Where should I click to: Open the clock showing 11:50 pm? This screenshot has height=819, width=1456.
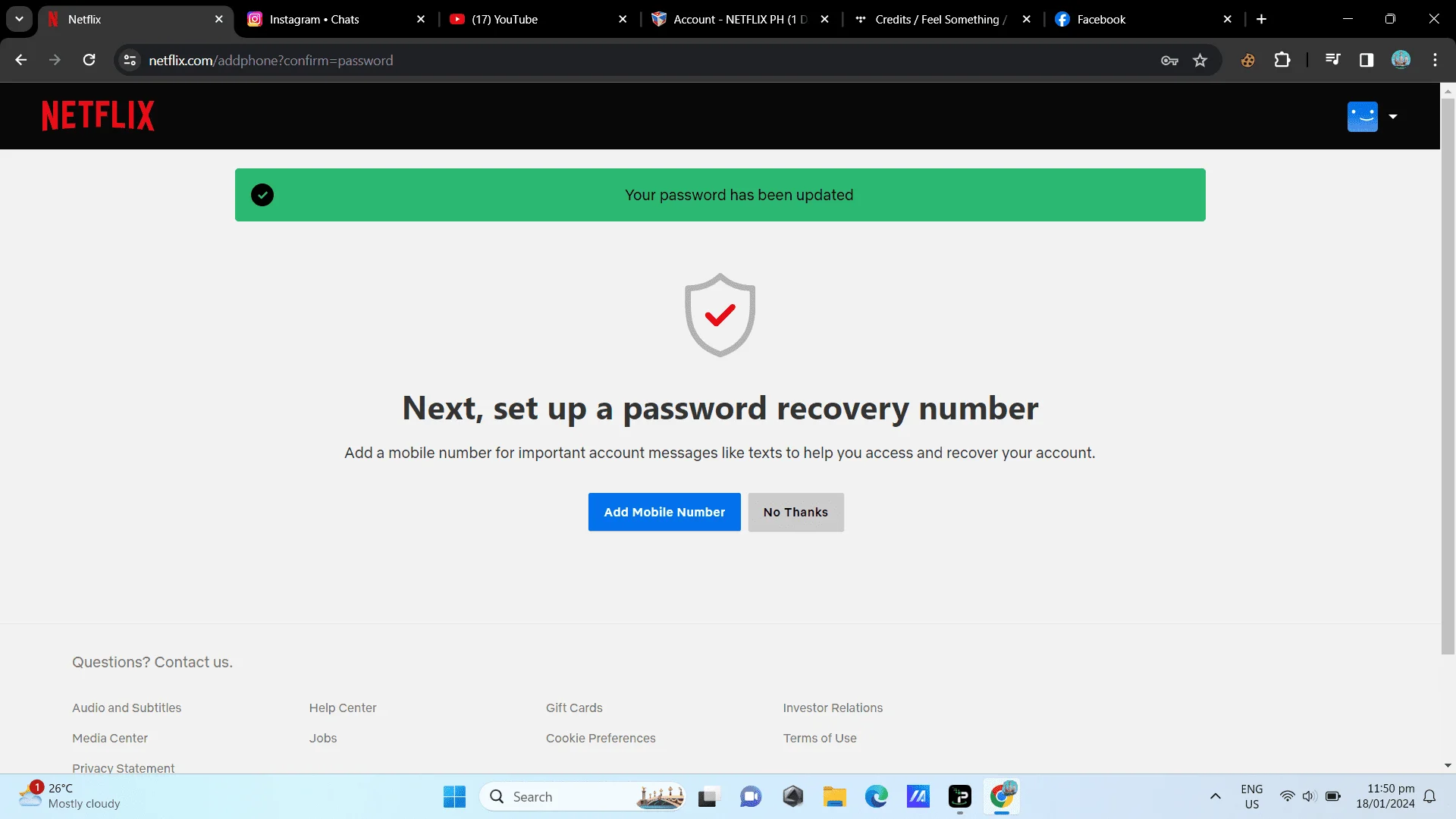point(1385,796)
